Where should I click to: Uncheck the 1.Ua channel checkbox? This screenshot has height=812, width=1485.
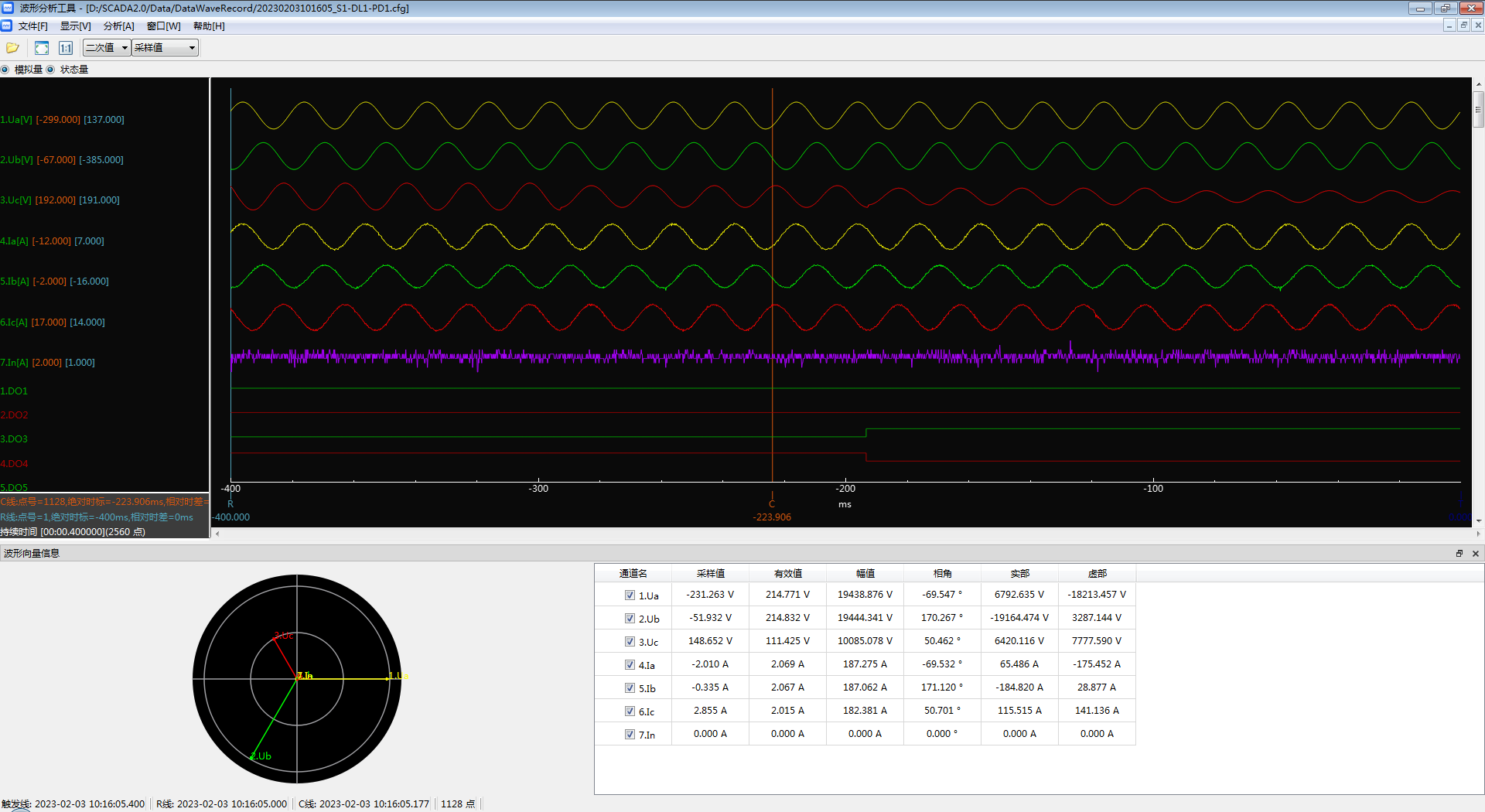click(x=630, y=595)
